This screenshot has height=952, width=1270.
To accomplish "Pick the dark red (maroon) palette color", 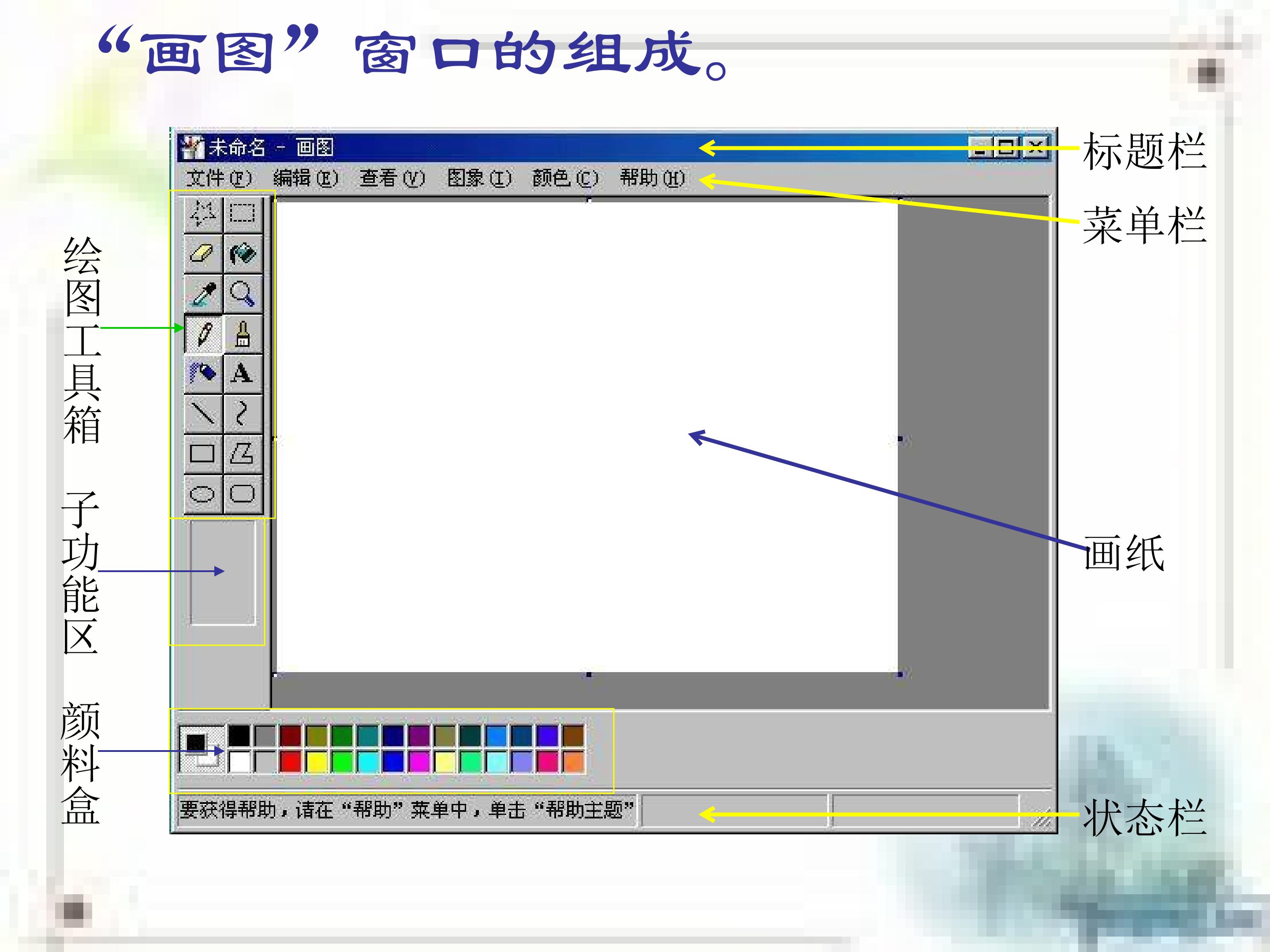I will (291, 735).
